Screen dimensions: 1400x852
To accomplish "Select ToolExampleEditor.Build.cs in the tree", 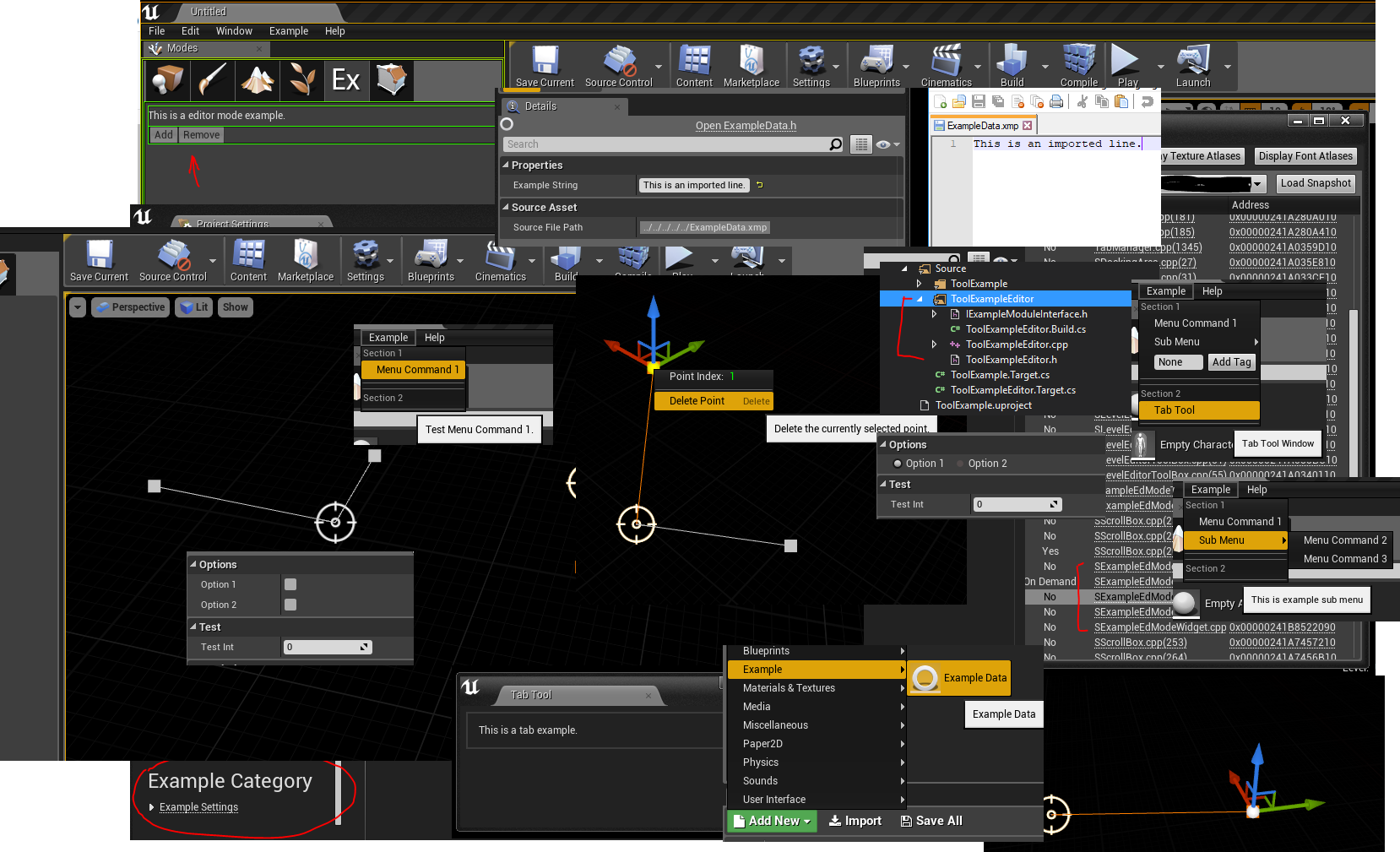I will coord(1025,329).
